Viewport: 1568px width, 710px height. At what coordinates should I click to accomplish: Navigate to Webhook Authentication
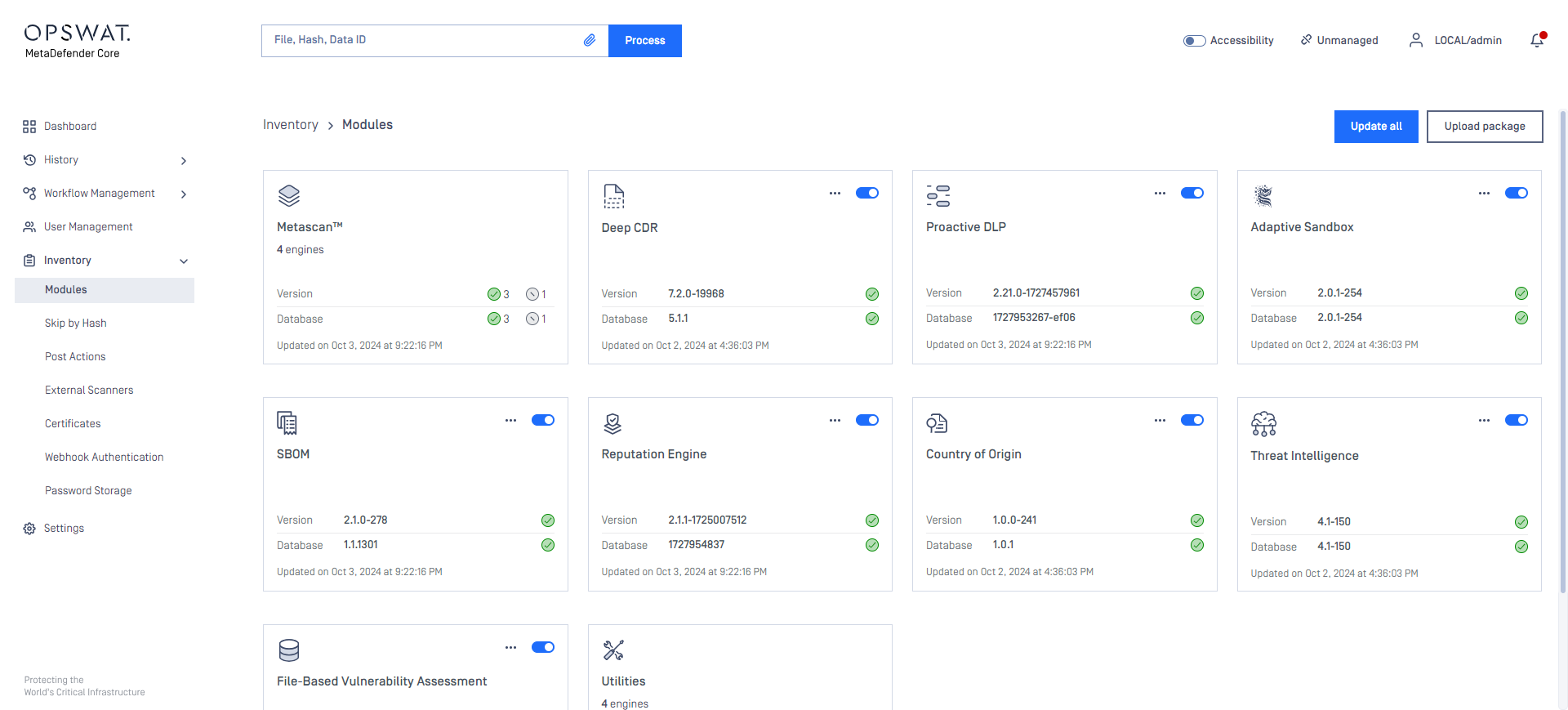[105, 458]
